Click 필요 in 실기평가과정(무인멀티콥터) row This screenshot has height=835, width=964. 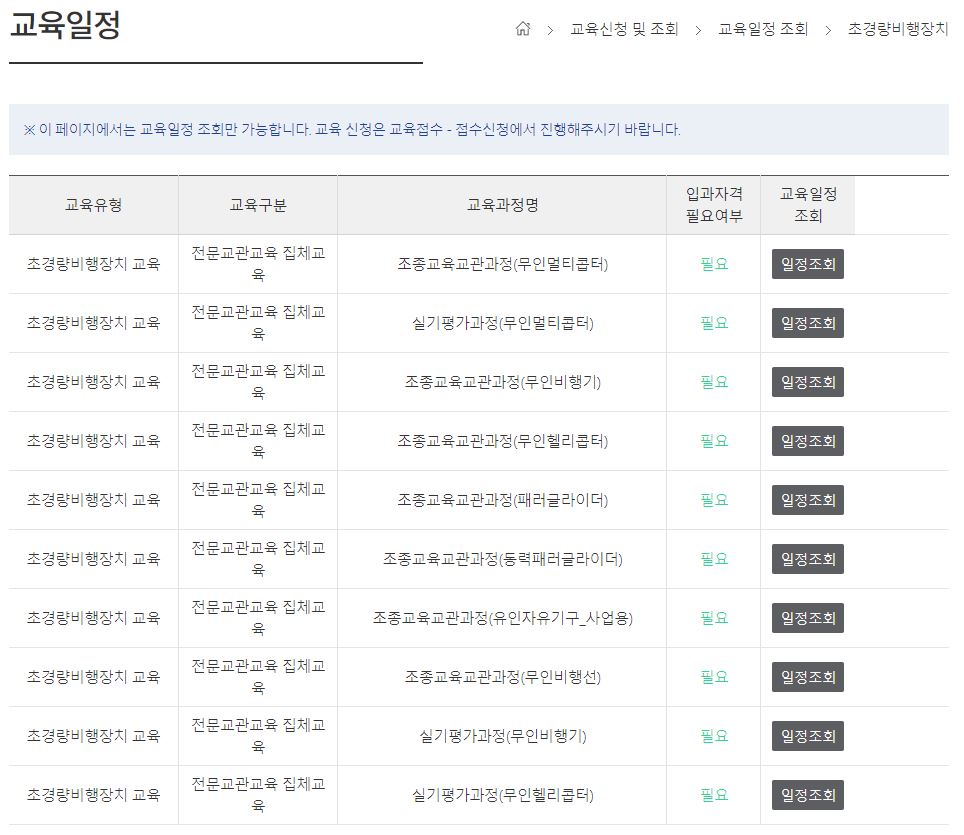coord(714,323)
